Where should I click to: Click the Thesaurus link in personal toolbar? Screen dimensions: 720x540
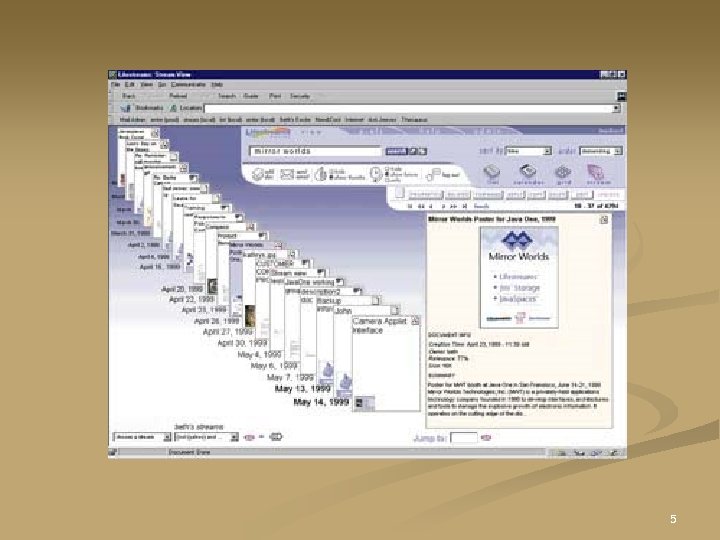pos(414,120)
